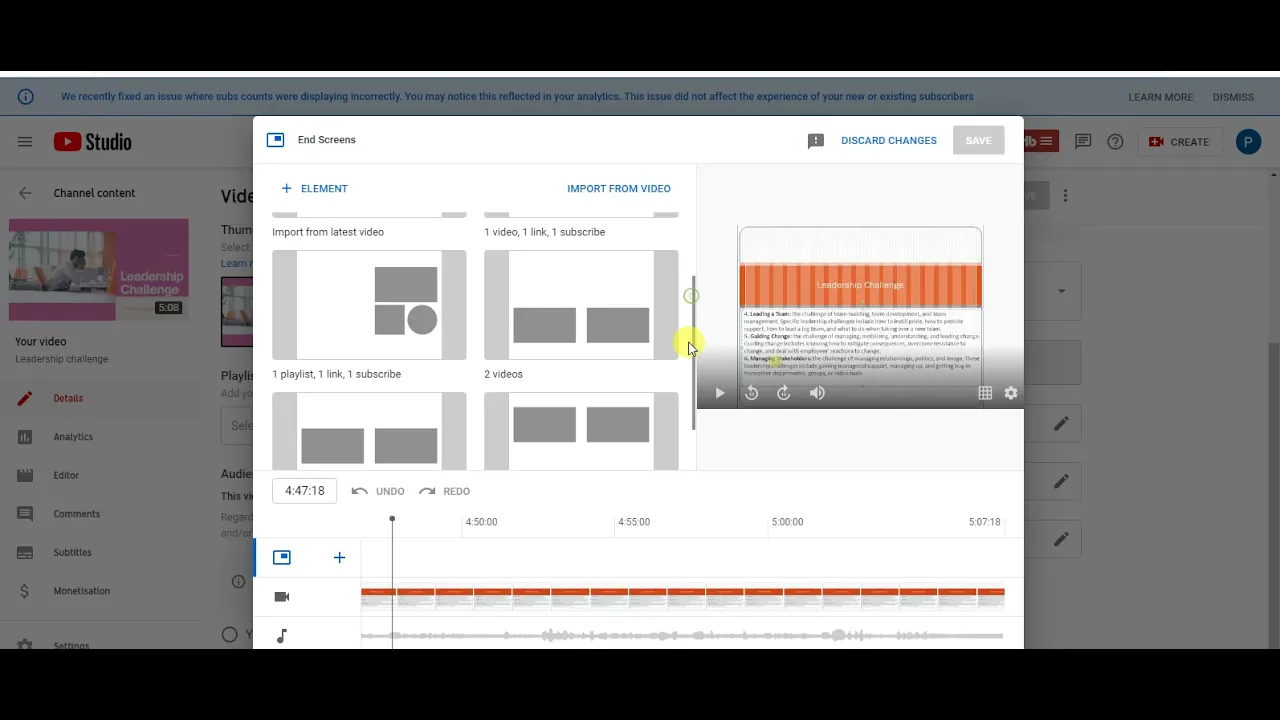Add element with timeline plus icon

click(339, 557)
